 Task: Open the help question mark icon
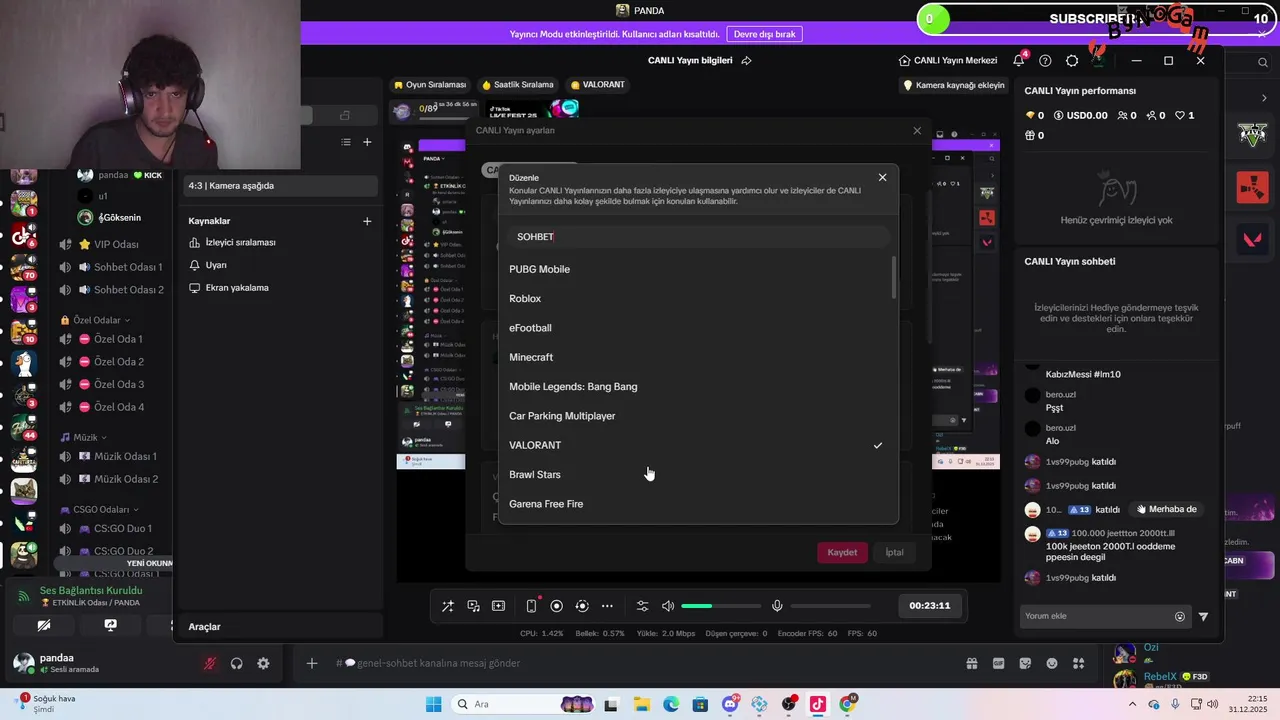(1045, 60)
